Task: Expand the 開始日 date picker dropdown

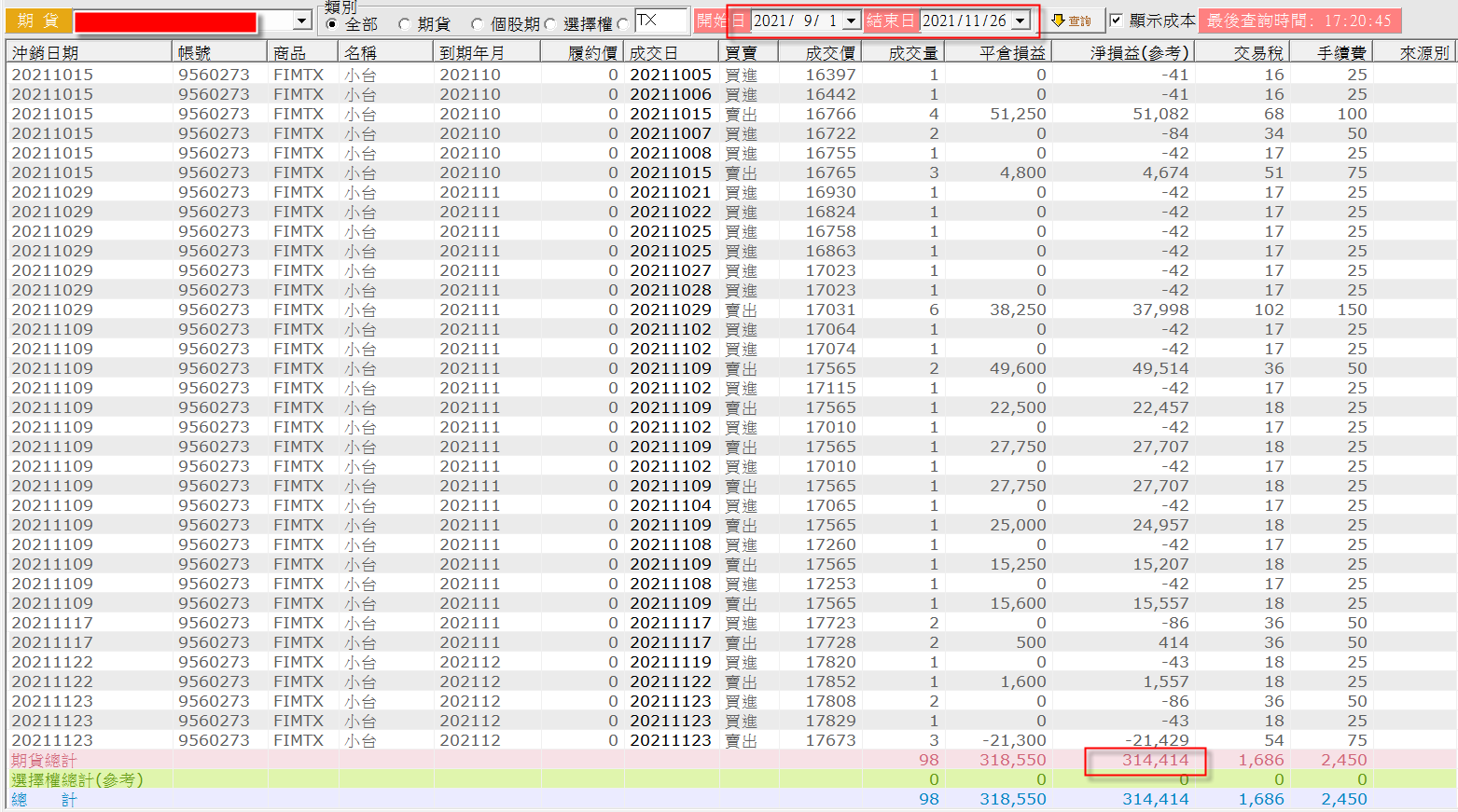Action: 851,21
